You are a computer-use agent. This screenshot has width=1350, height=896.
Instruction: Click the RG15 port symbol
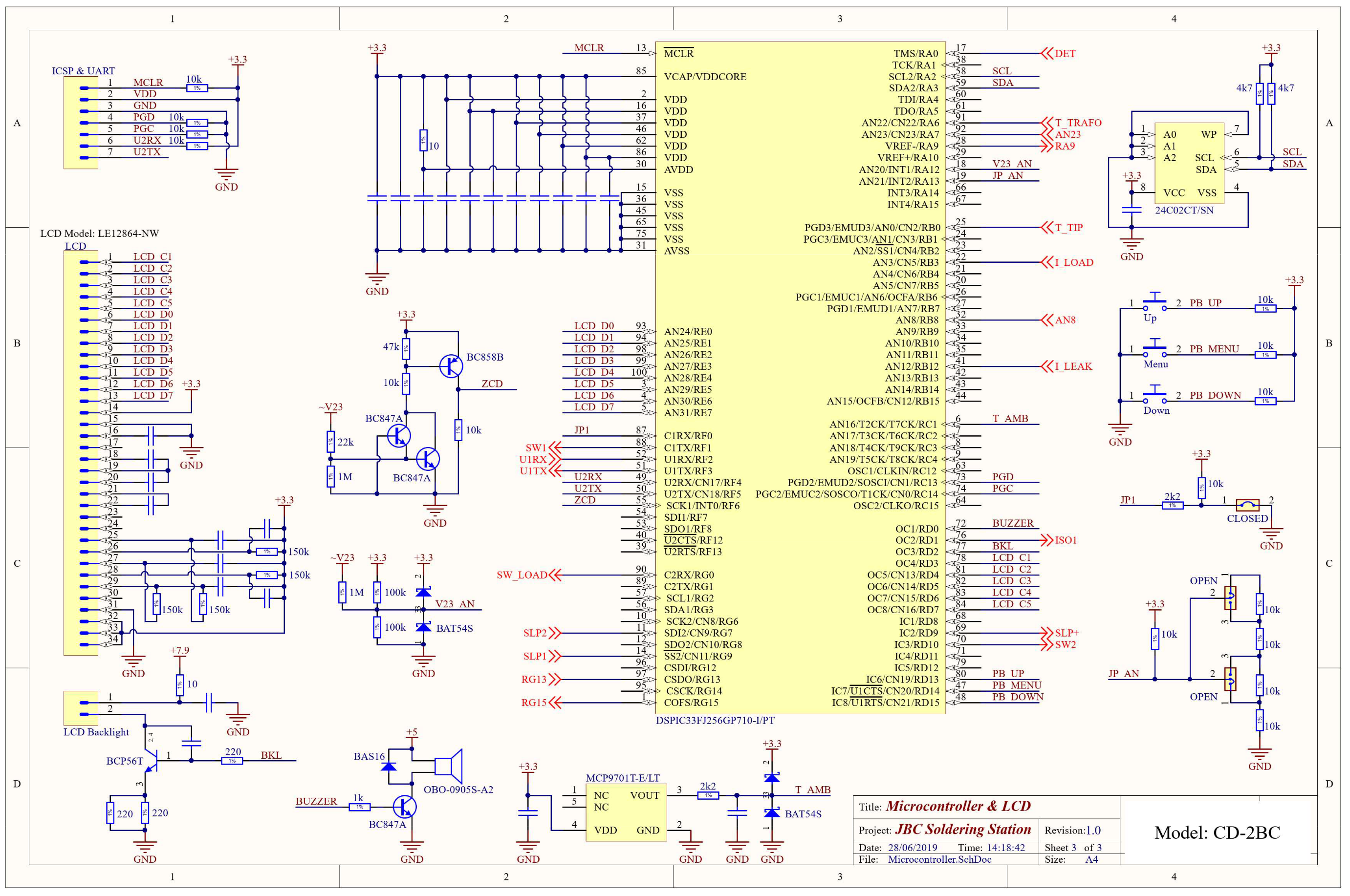click(x=541, y=703)
